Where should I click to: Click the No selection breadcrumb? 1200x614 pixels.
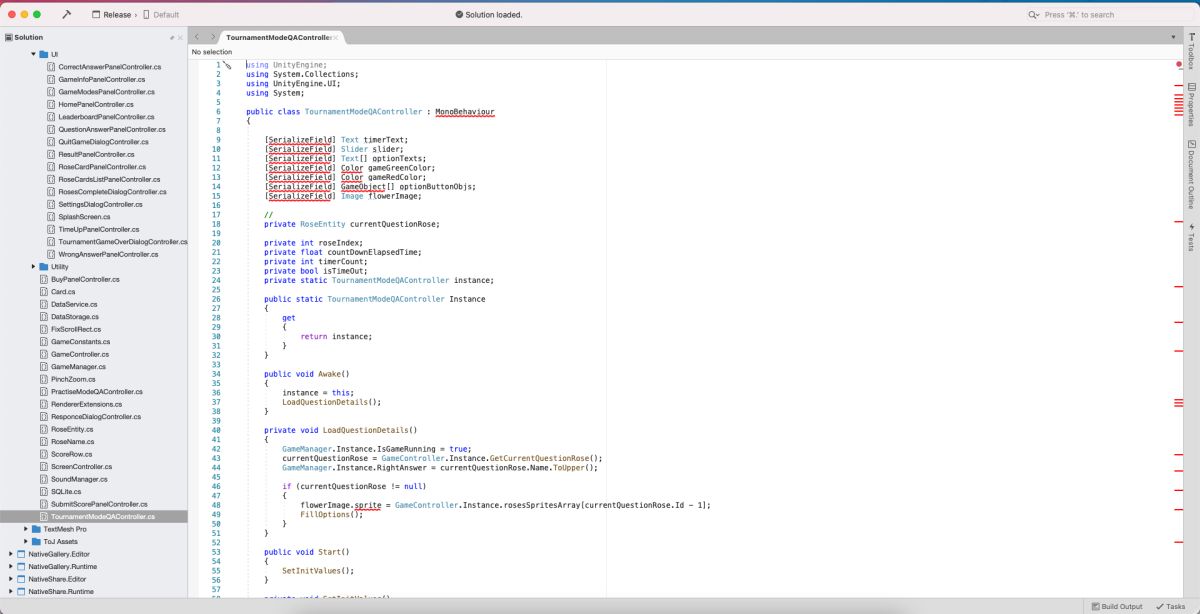[x=212, y=52]
